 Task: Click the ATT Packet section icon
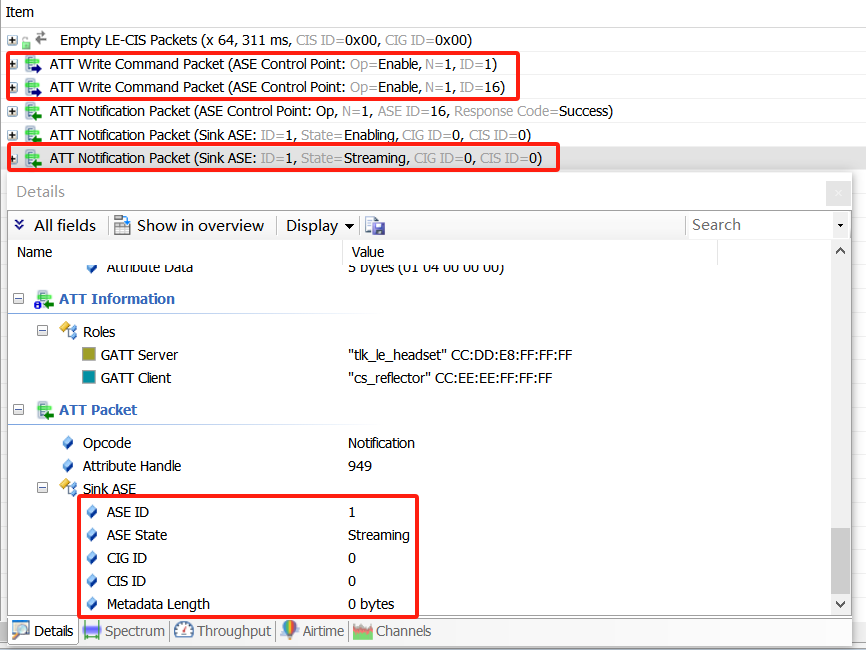[45, 410]
